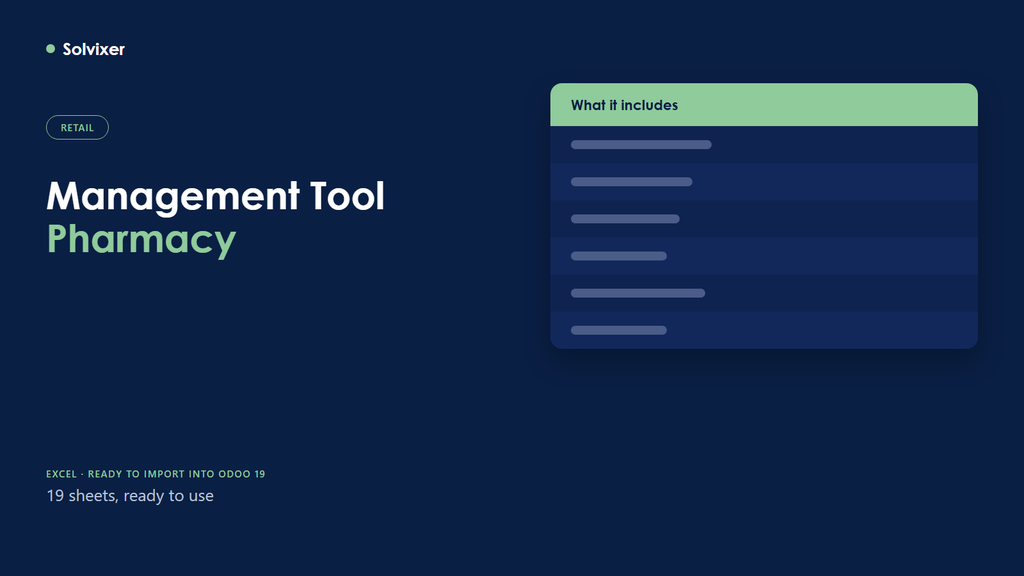Click the 'What it includes' card header
Image resolution: width=1024 pixels, height=576 pixels.
[x=764, y=104]
